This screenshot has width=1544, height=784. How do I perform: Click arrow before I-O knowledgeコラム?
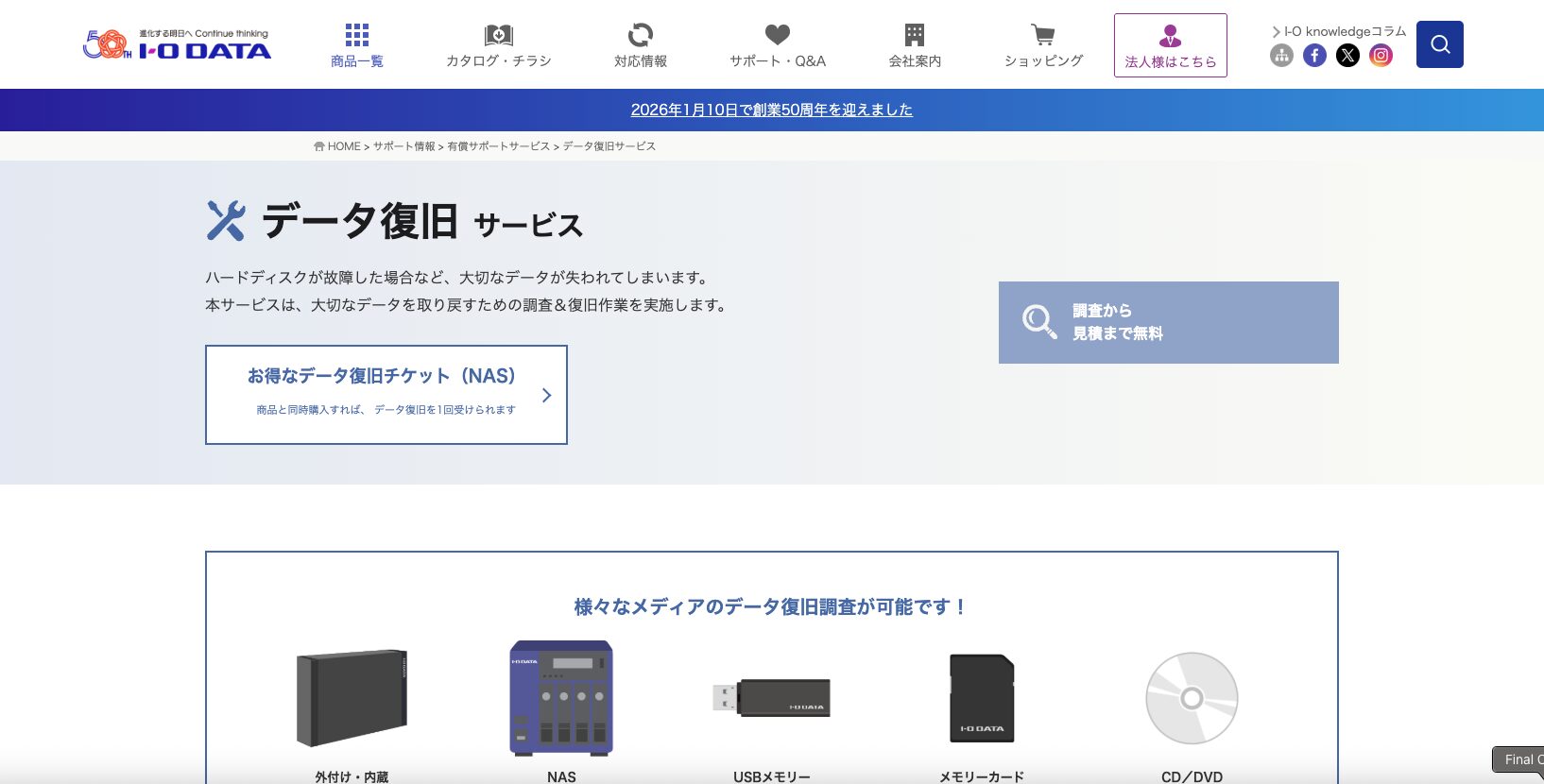tap(1276, 32)
